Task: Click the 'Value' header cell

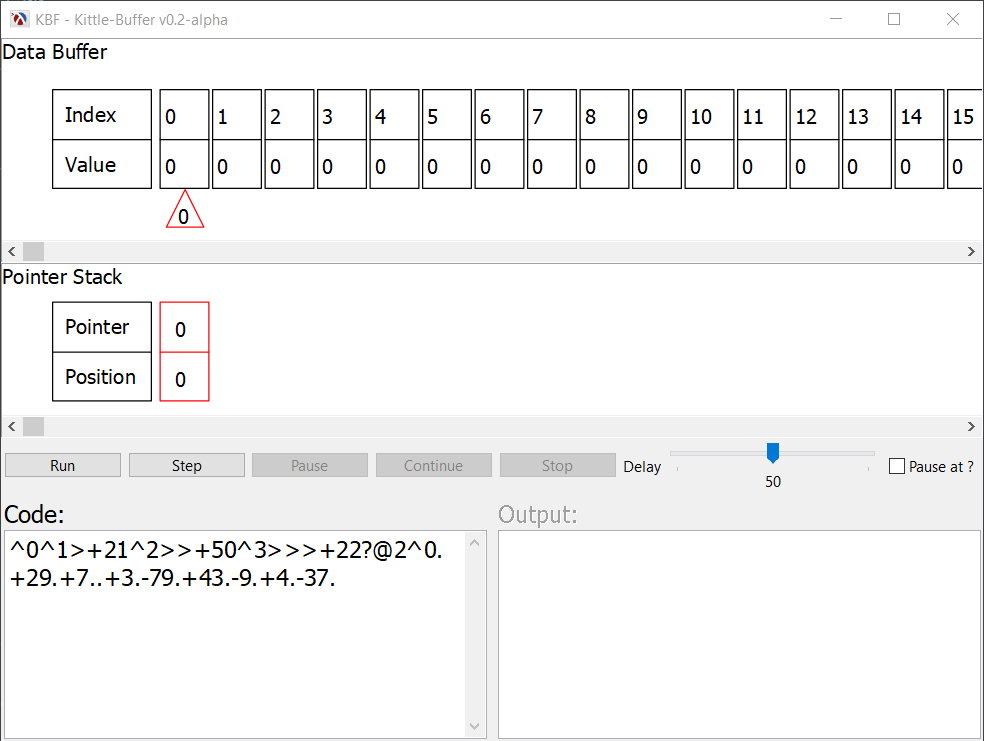Action: (102, 164)
